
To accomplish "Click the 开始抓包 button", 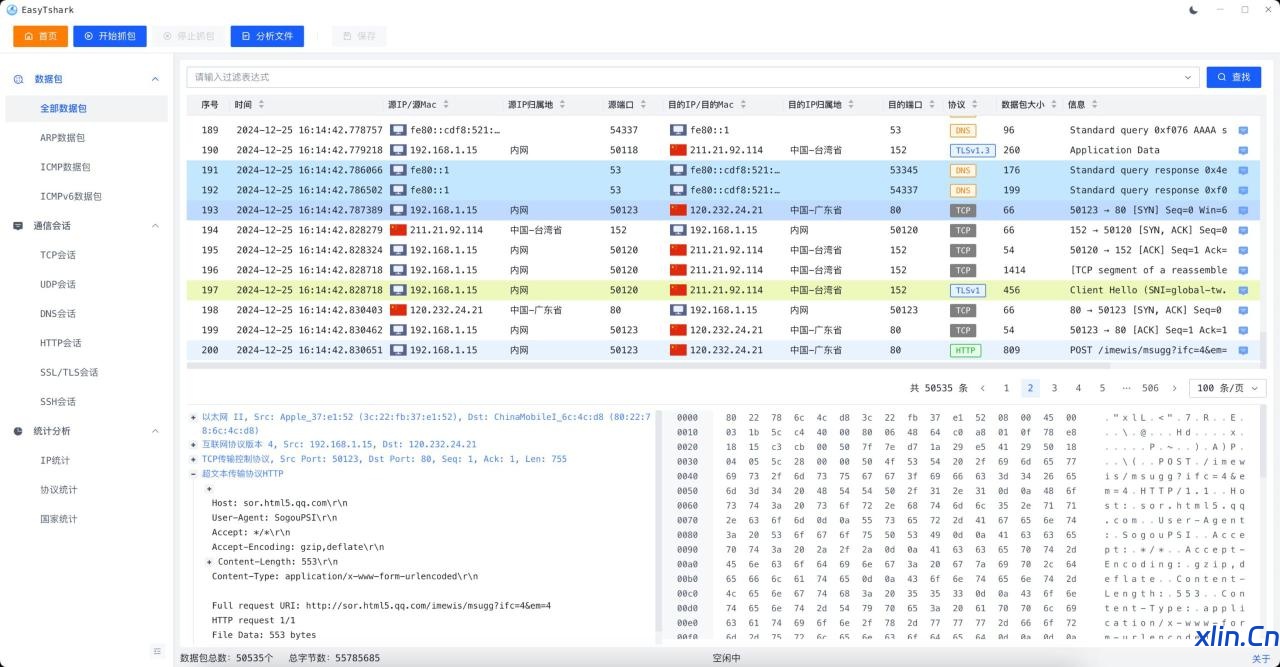I will [x=110, y=36].
